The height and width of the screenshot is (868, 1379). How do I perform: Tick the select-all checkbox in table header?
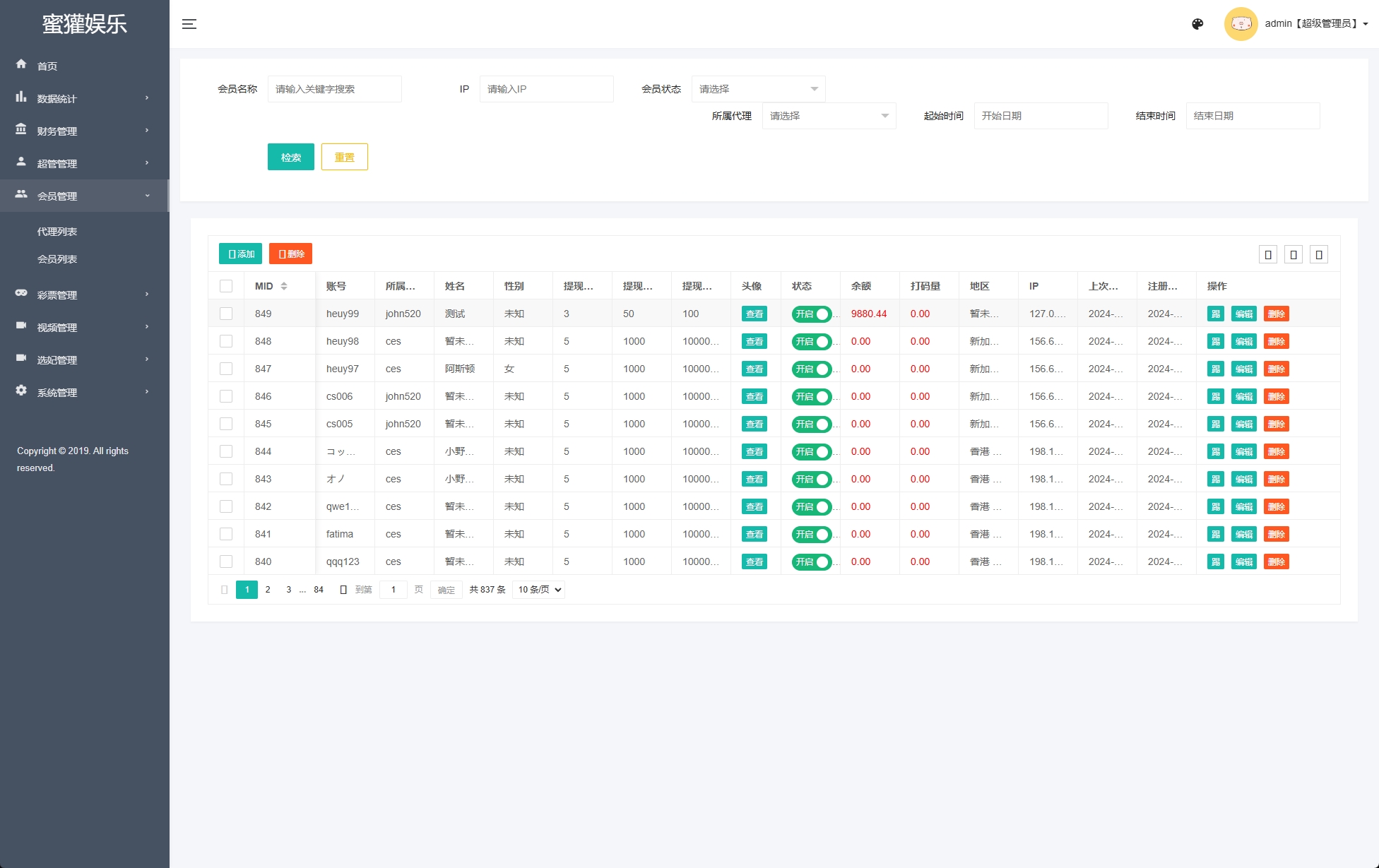[226, 286]
